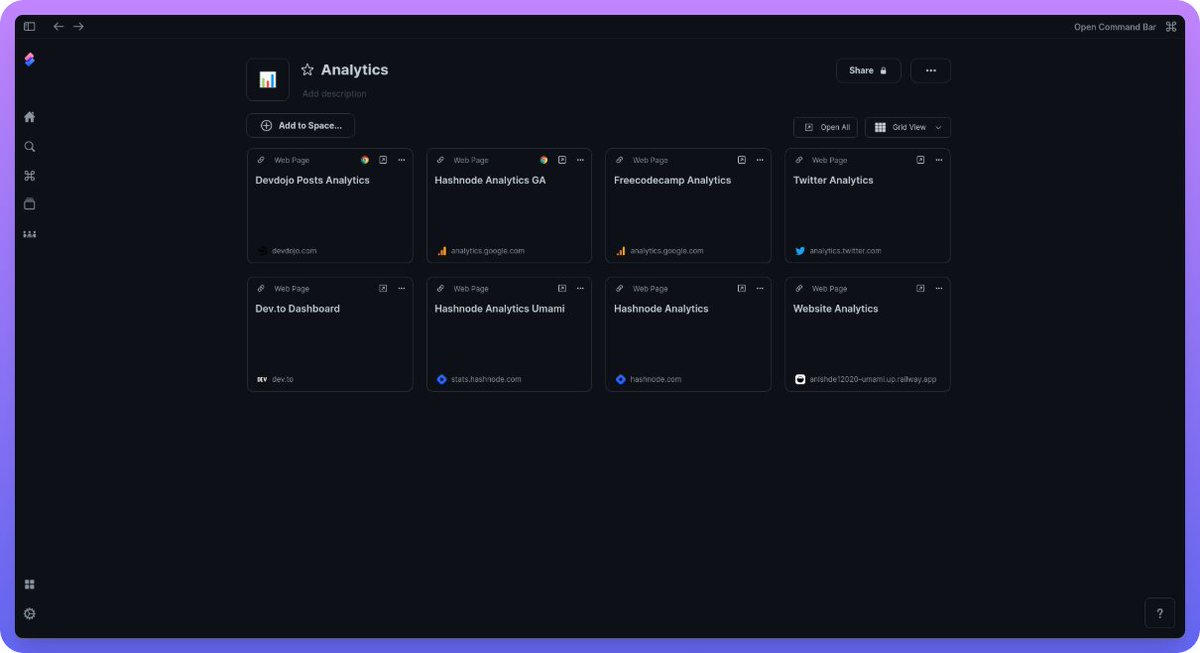
Task: Open more options on hashnode.com card
Action: 760,288
